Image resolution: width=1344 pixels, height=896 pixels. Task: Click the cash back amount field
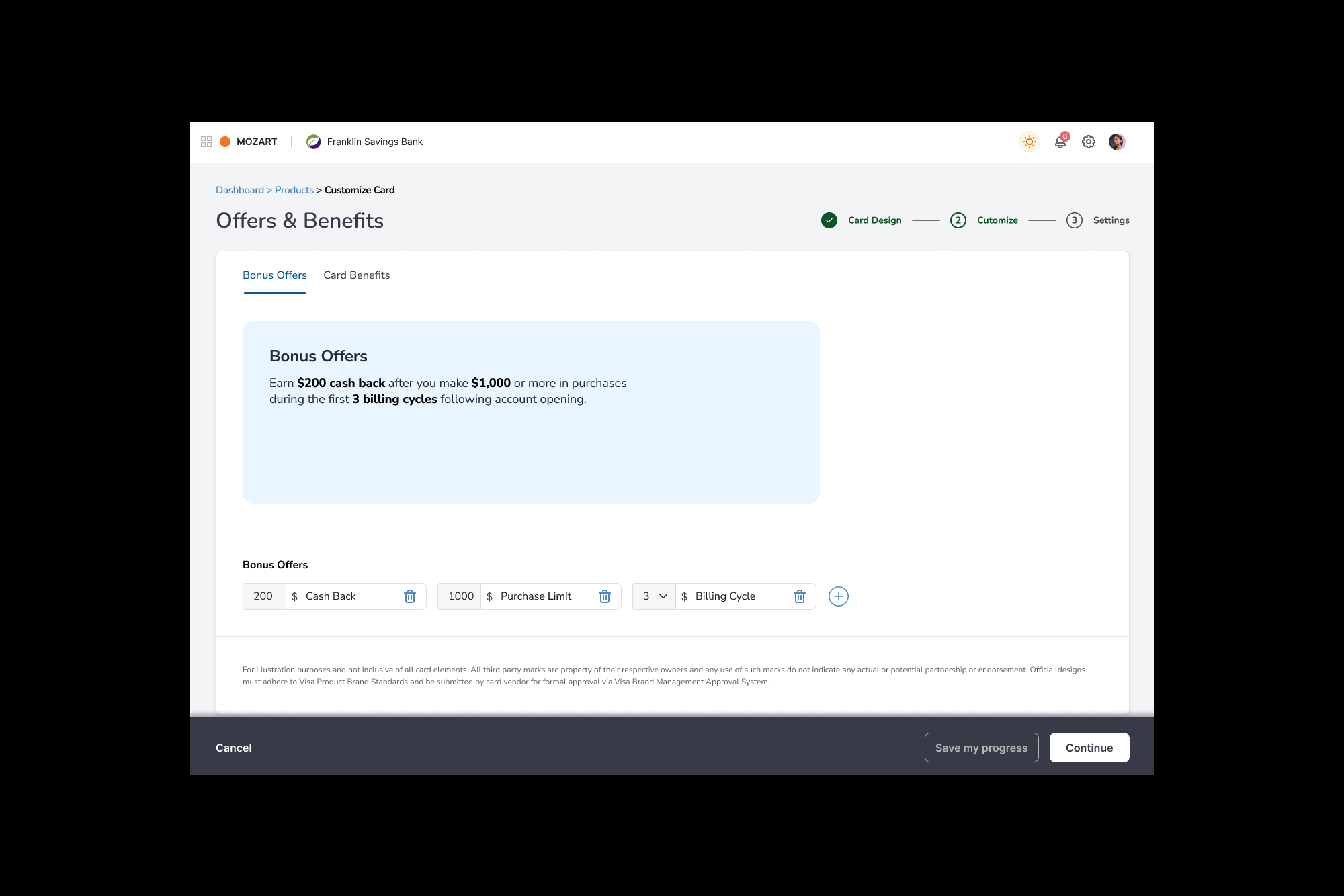(263, 596)
